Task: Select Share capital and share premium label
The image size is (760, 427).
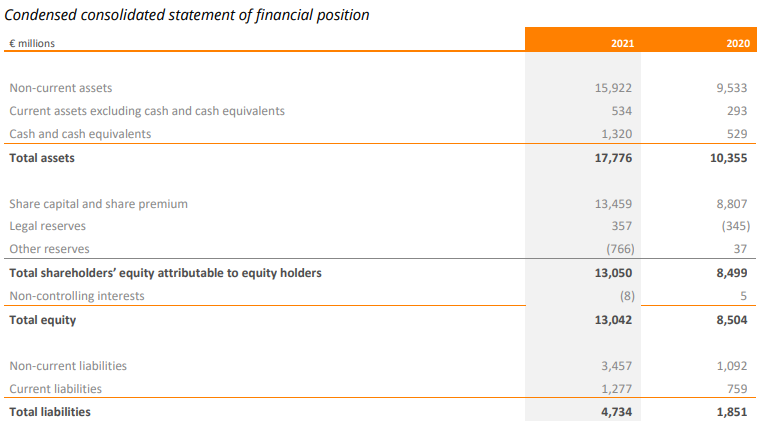Action: point(98,204)
